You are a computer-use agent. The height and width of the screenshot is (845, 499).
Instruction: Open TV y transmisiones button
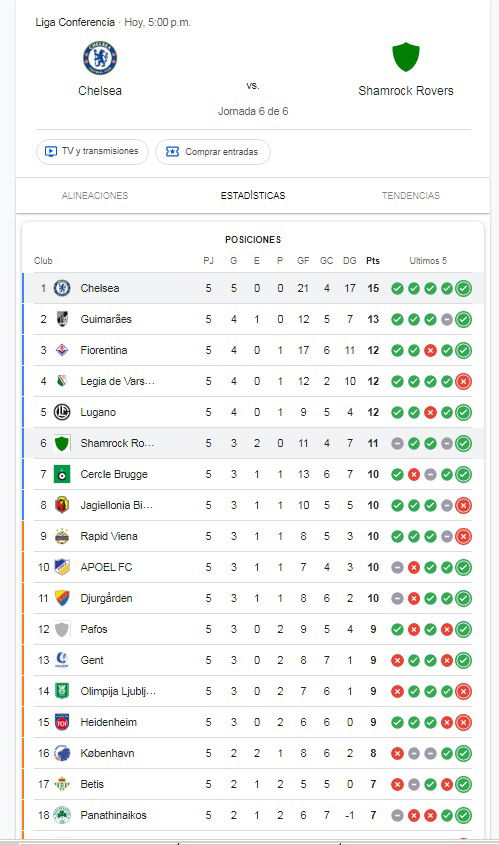pos(92,151)
